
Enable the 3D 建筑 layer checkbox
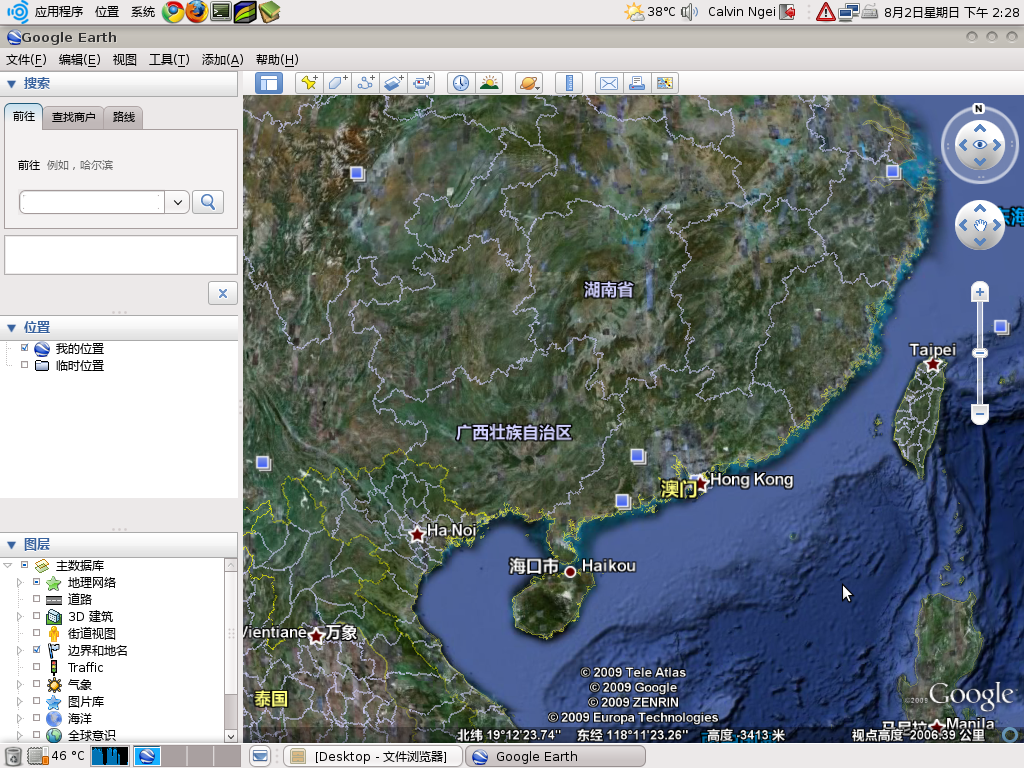pos(37,616)
